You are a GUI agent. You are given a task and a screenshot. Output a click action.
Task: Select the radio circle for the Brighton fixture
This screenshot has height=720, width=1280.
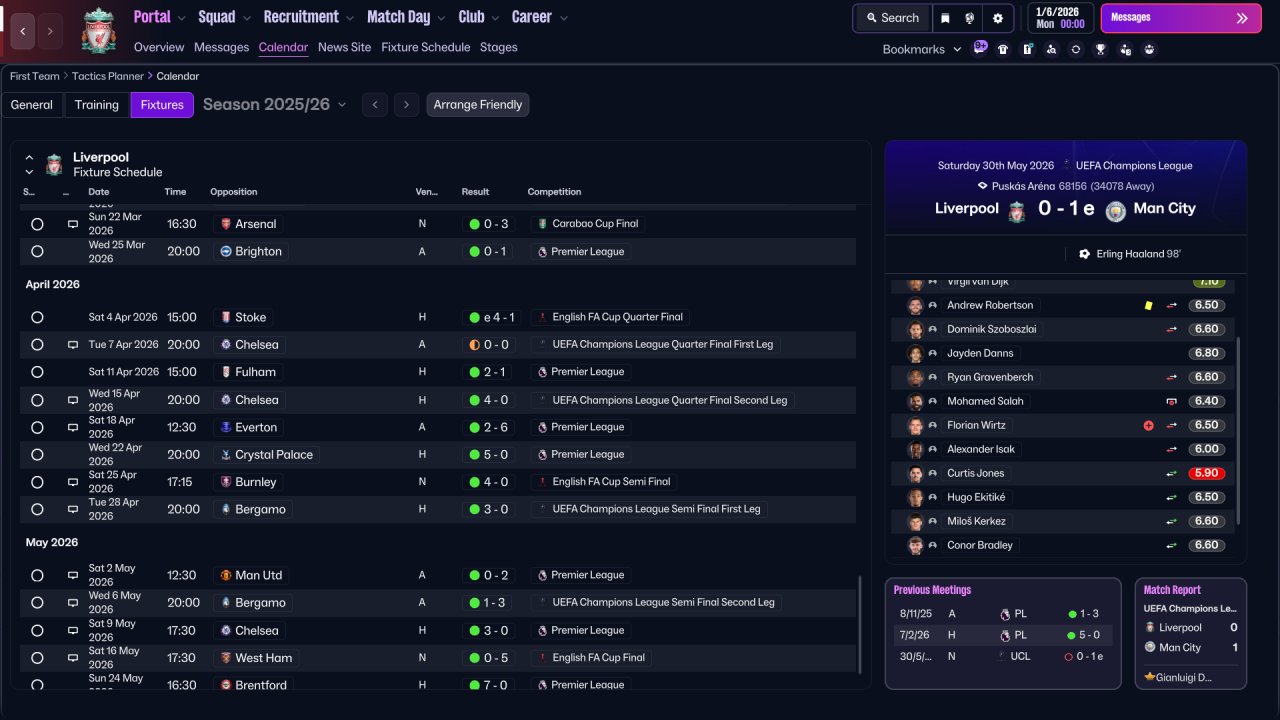37,252
